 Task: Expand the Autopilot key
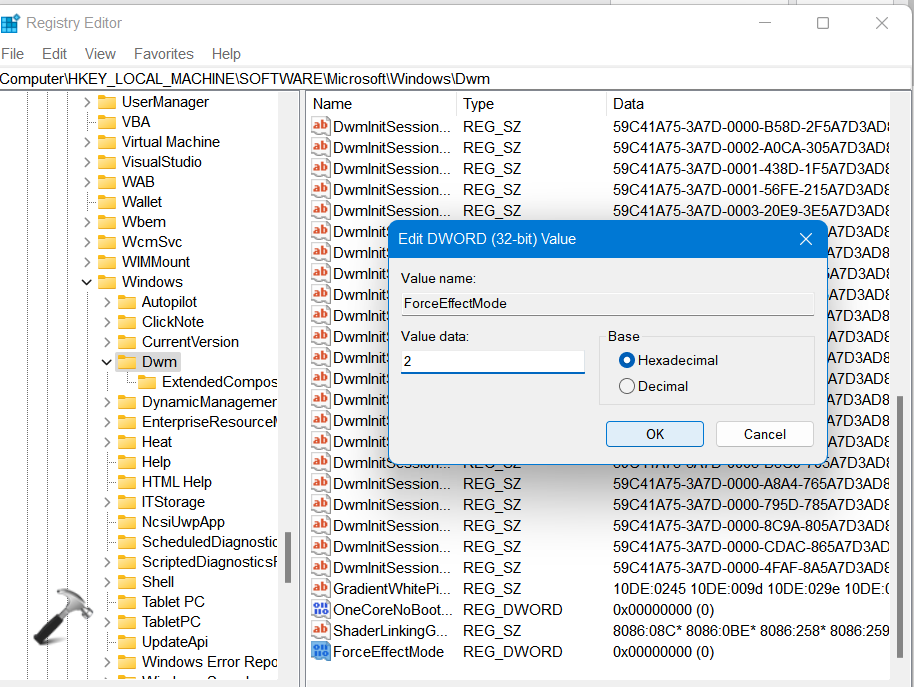107,302
